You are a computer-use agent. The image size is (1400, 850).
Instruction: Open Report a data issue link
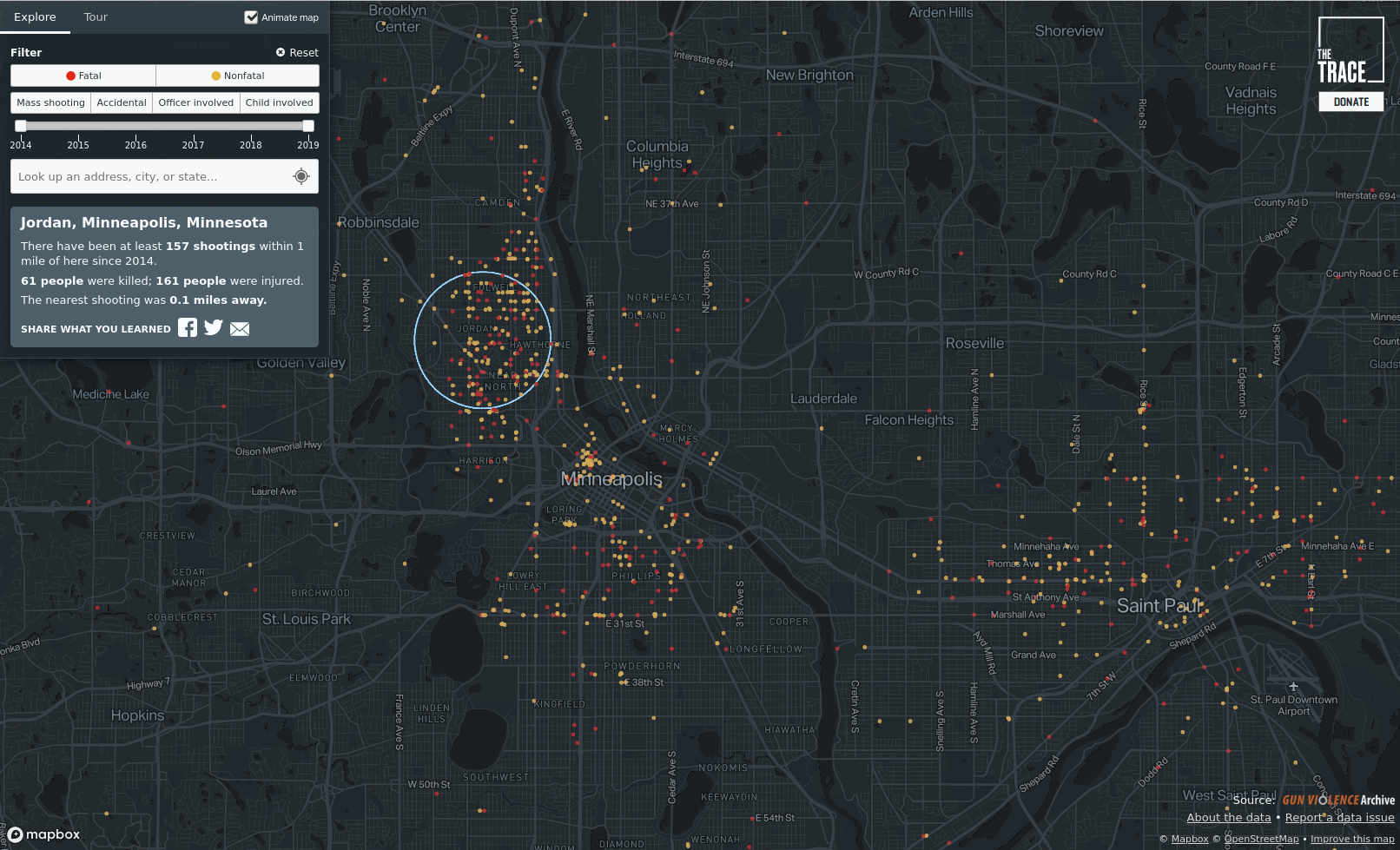click(x=1339, y=817)
